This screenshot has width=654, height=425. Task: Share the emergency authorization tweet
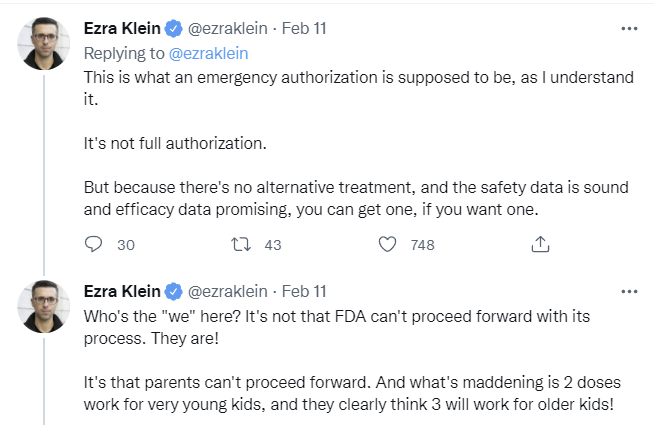[539, 244]
